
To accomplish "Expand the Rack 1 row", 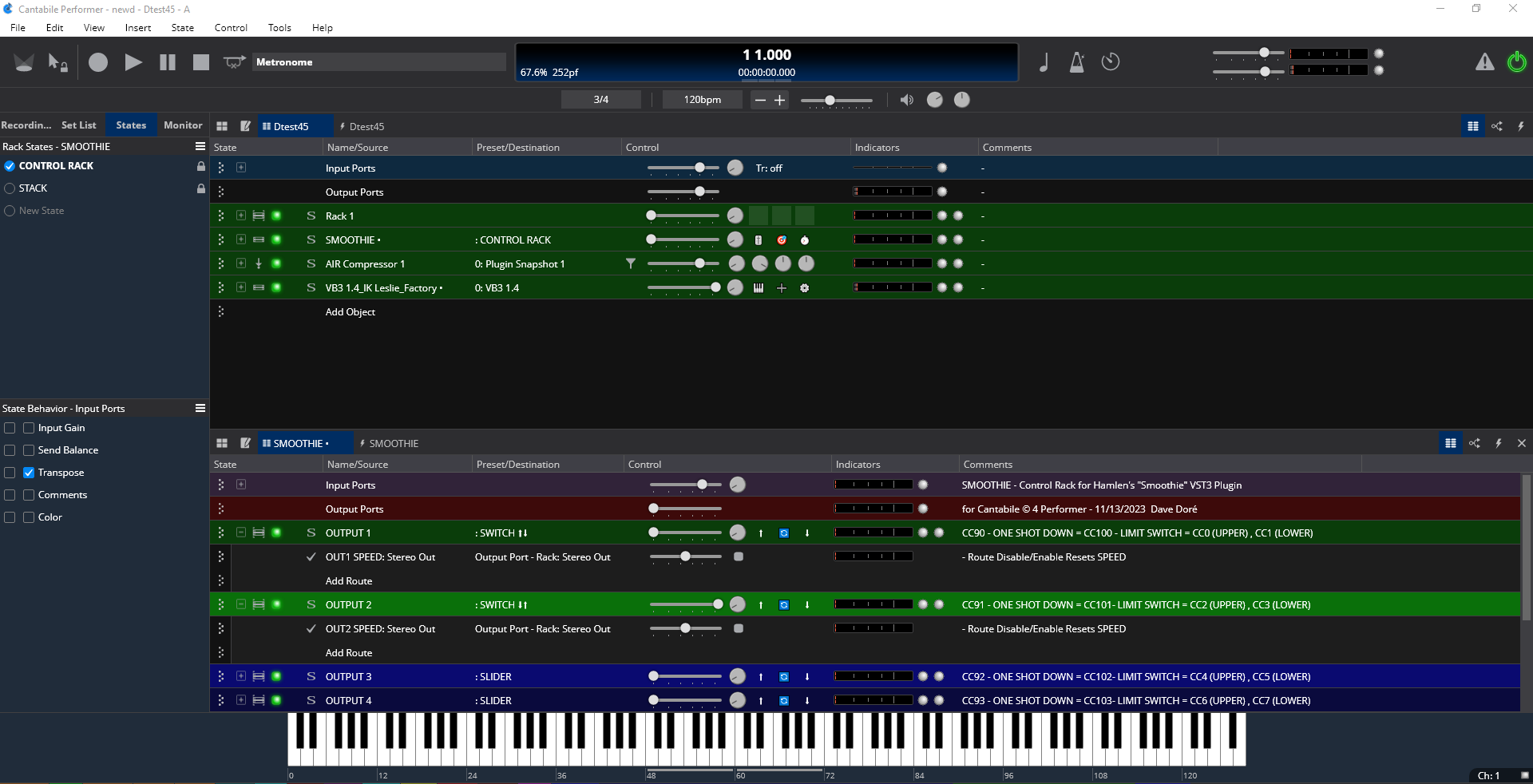I will 241,216.
